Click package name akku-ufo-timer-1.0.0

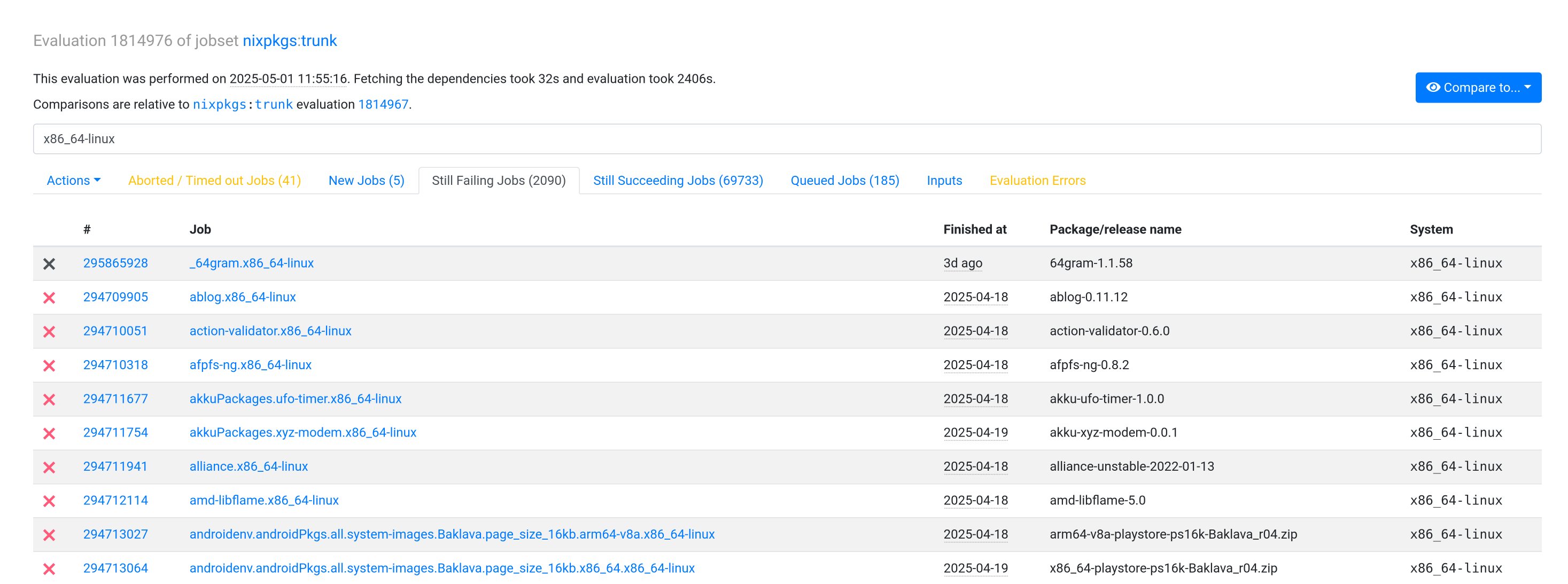click(1107, 399)
